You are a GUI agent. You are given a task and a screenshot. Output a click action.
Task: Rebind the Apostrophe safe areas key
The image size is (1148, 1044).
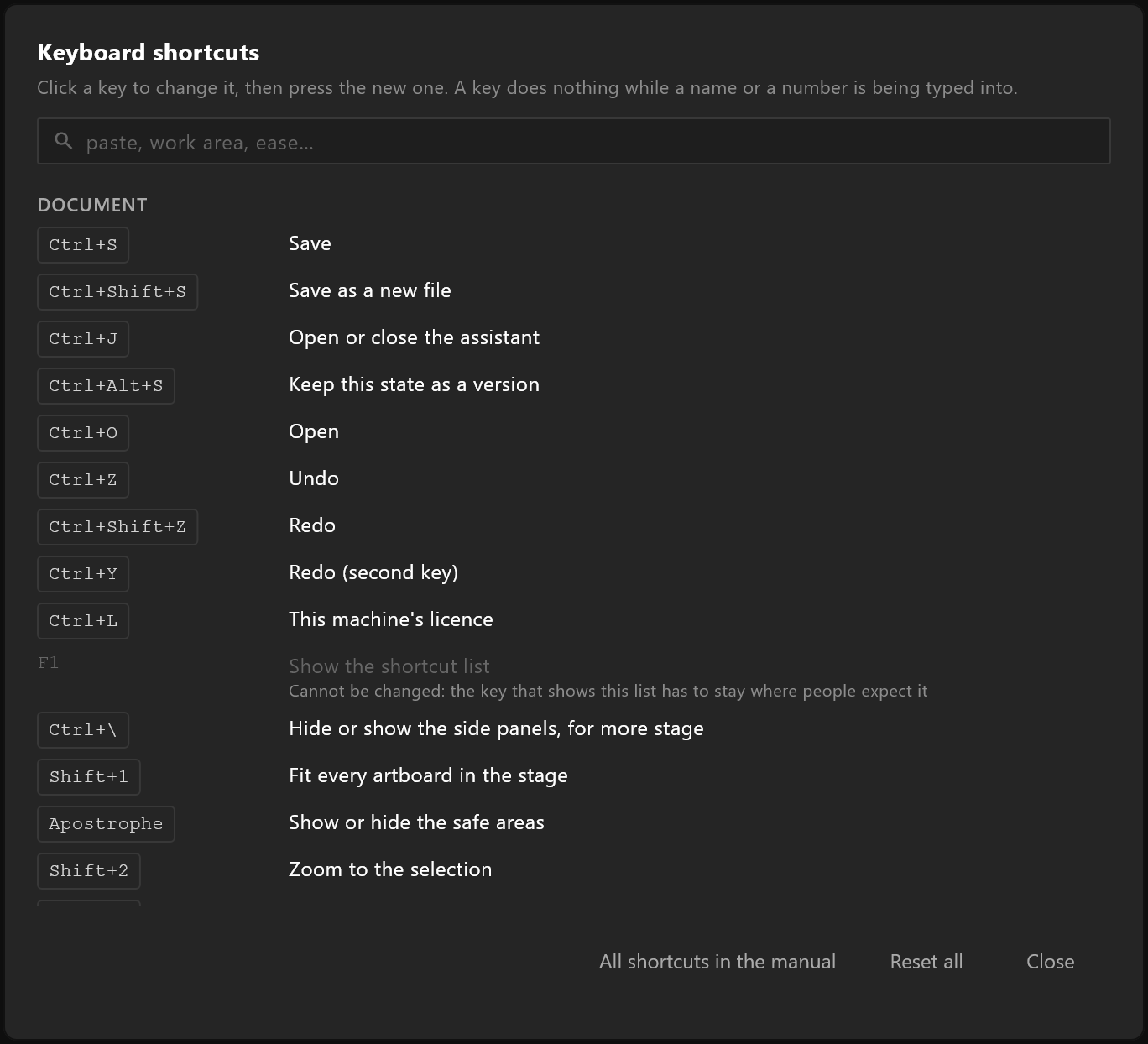(x=106, y=824)
